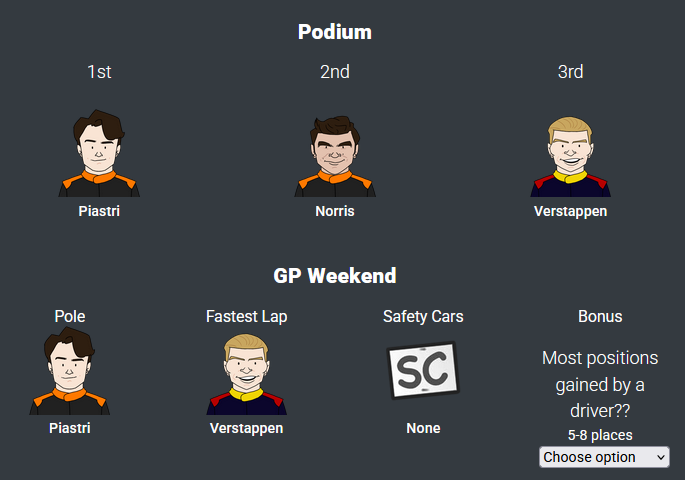685x480 pixels.
Task: Open the Choose option bonus dropdown
Action: pos(604,457)
